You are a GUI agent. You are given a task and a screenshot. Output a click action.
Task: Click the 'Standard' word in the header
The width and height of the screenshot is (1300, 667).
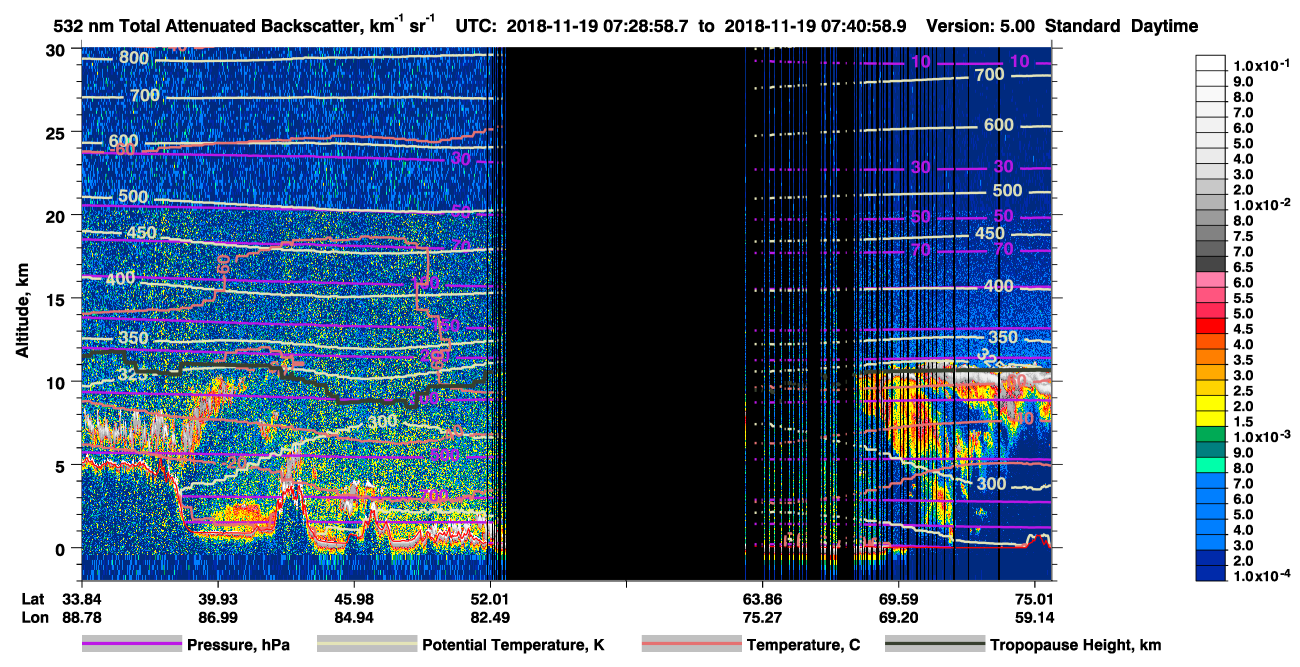pyautogui.click(x=1084, y=27)
